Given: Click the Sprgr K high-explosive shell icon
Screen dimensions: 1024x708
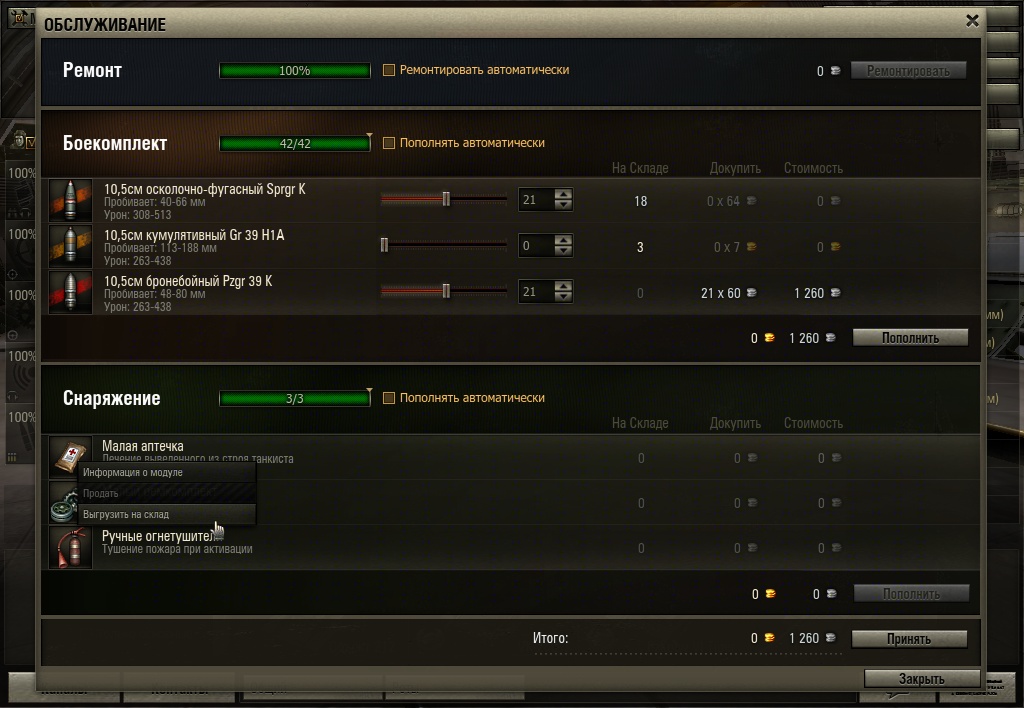Looking at the screenshot, I should pyautogui.click(x=71, y=201).
